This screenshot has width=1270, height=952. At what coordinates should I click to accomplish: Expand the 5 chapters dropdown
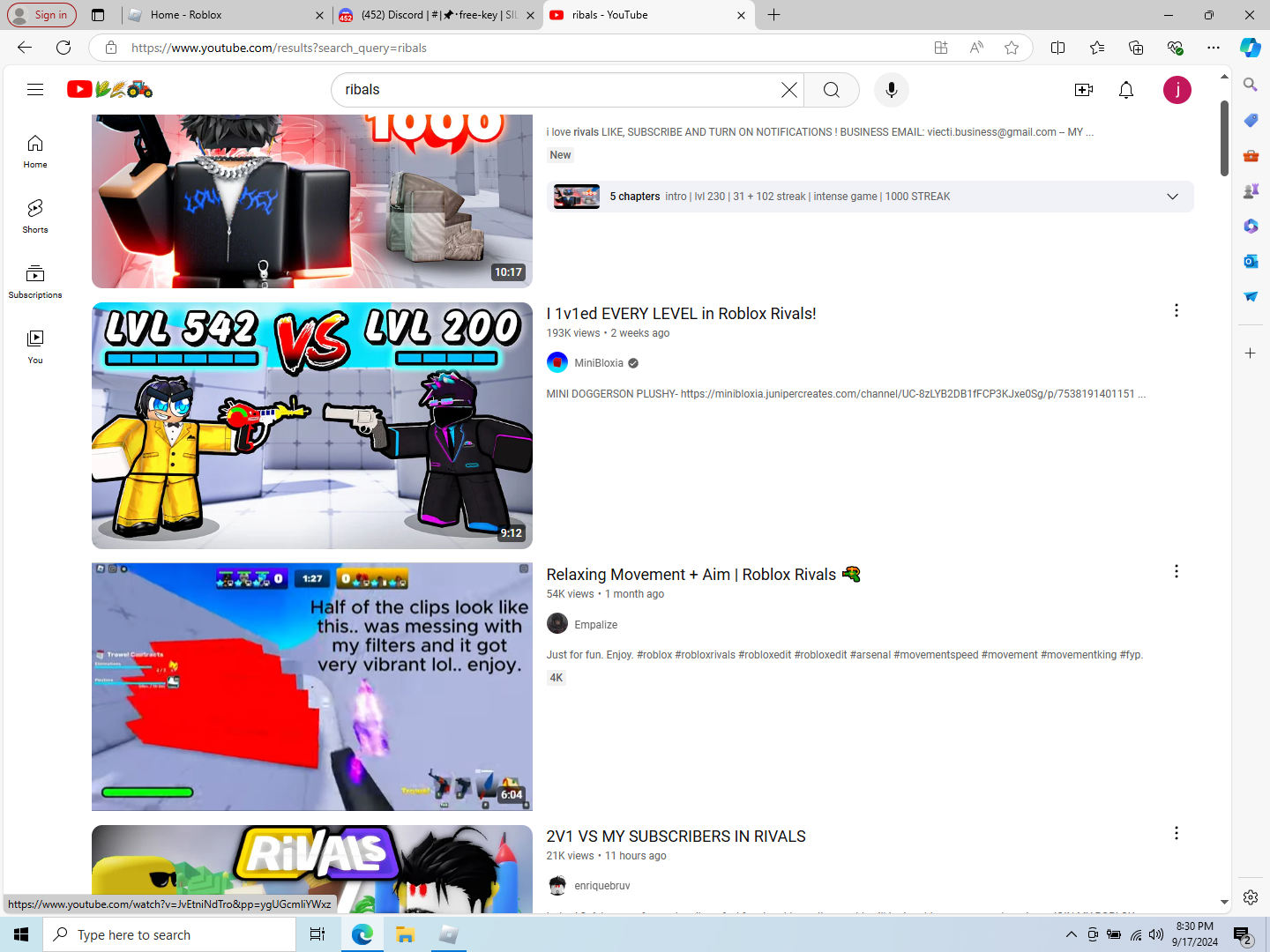[1172, 197]
